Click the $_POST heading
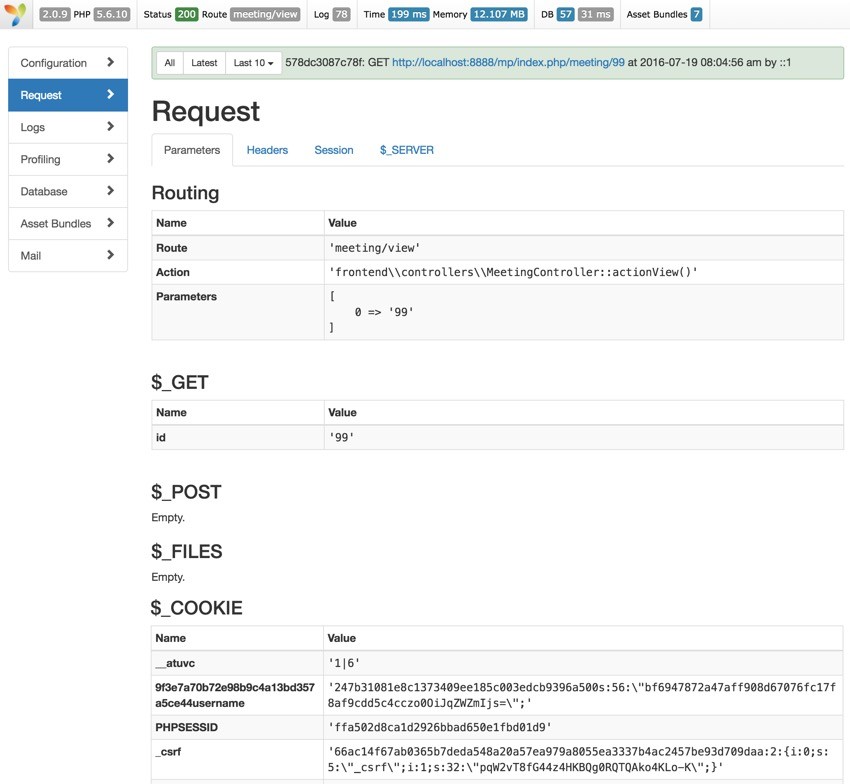 tap(186, 492)
